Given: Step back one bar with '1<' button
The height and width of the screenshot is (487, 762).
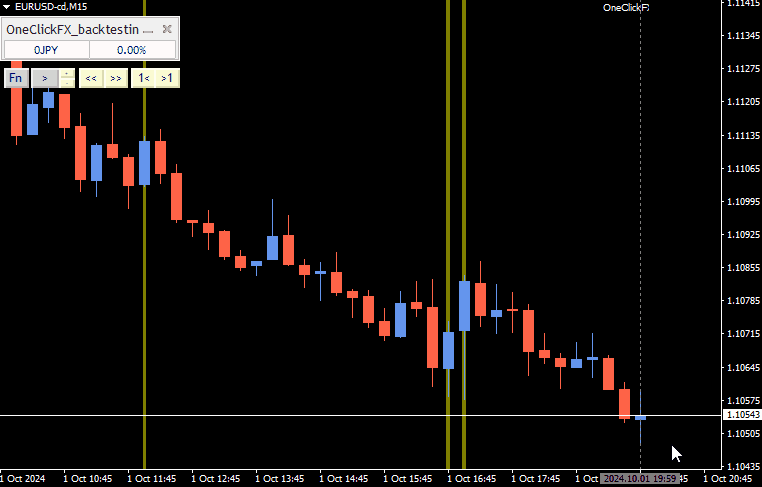Looking at the screenshot, I should [x=143, y=78].
